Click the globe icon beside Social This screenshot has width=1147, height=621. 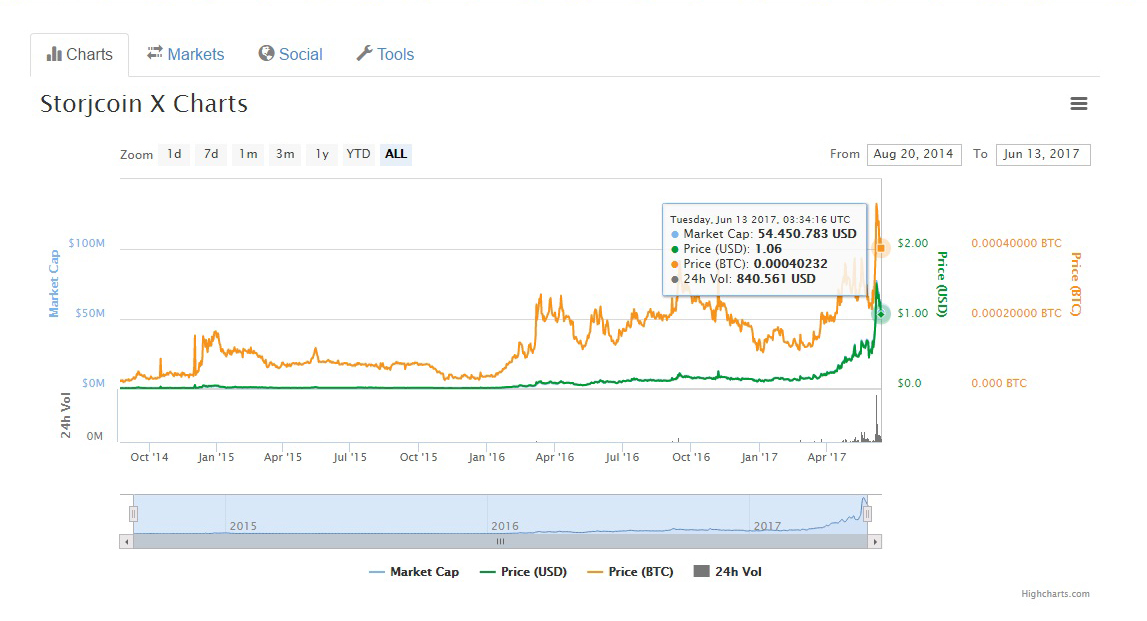[x=266, y=53]
